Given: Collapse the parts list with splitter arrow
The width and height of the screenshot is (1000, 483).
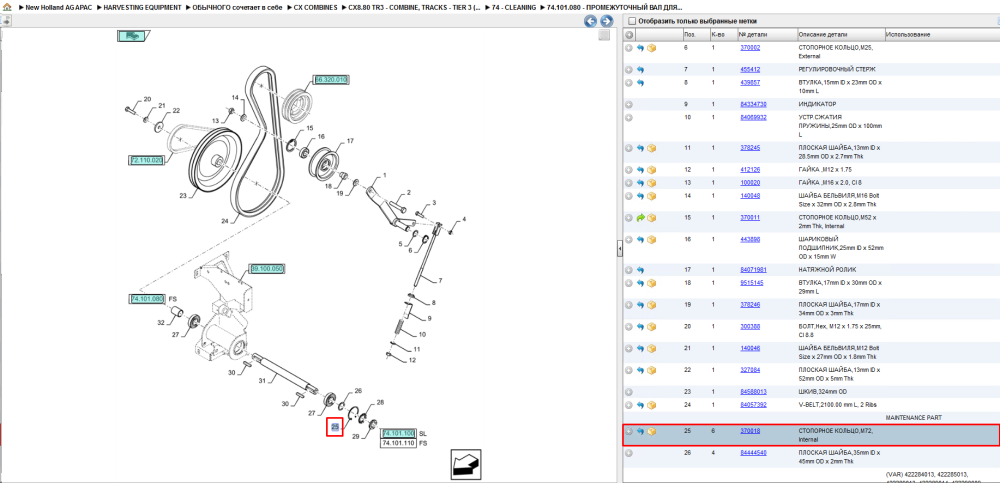Looking at the screenshot, I should coord(619,250).
